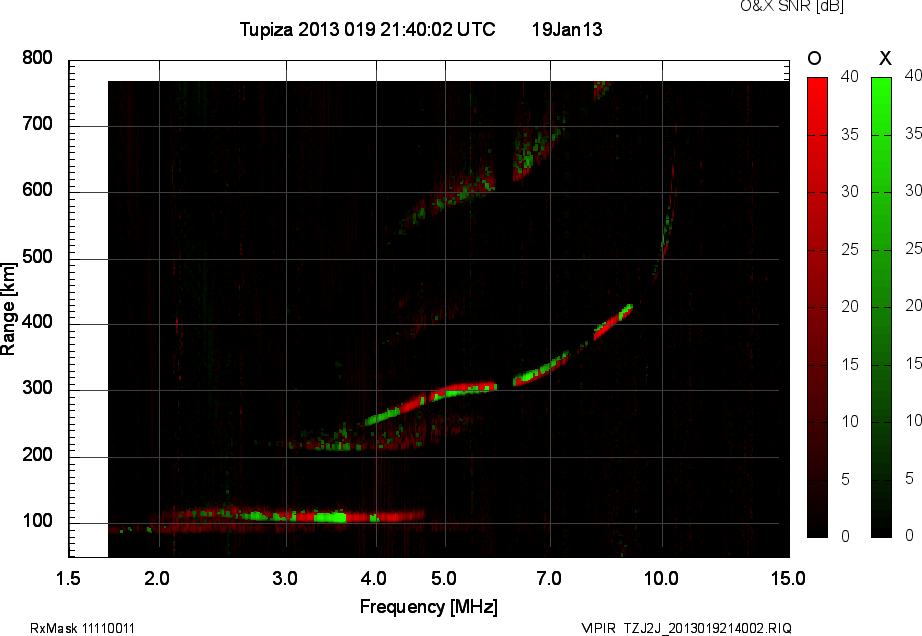Click the 300 tick label on the range axis
The image size is (922, 636).
tap(38, 388)
